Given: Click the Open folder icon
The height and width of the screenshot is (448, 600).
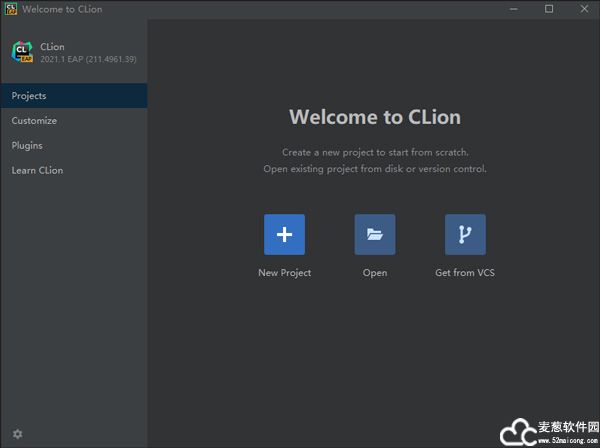Looking at the screenshot, I should pyautogui.click(x=375, y=235).
